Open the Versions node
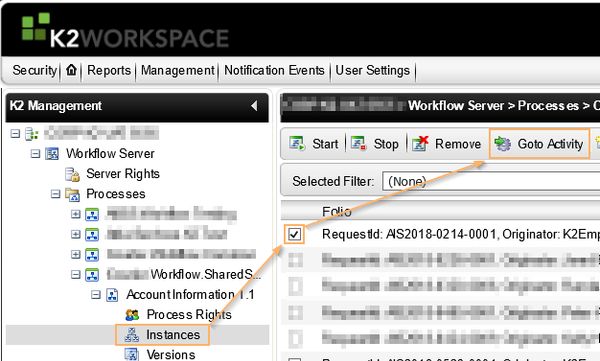The width and height of the screenshot is (600, 361). point(171,355)
